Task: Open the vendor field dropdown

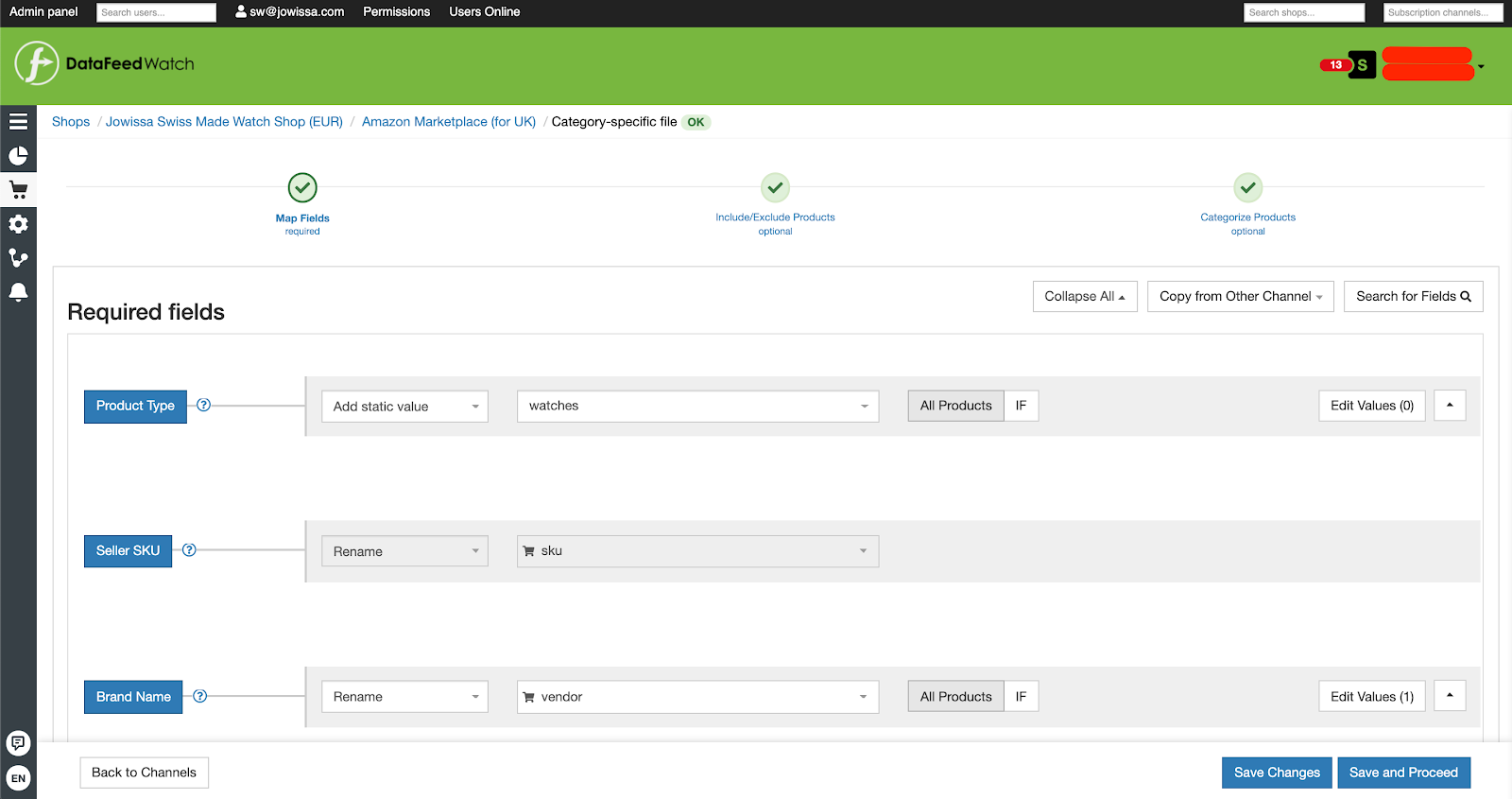Action: tap(697, 697)
